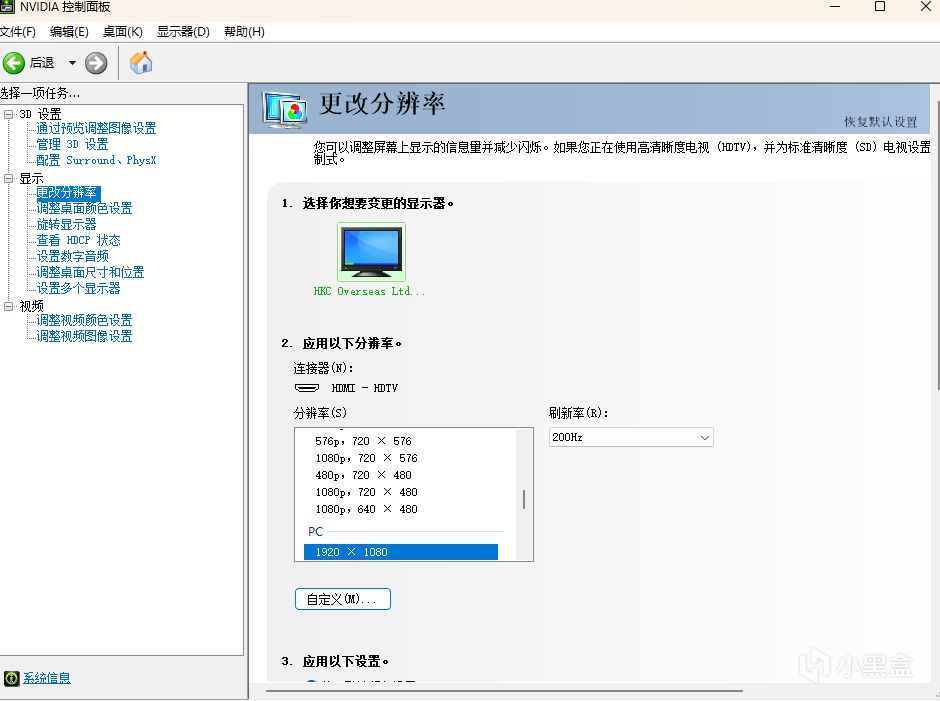940x701 pixels.
Task: Click the green Back arrow icon
Action: (x=14, y=62)
